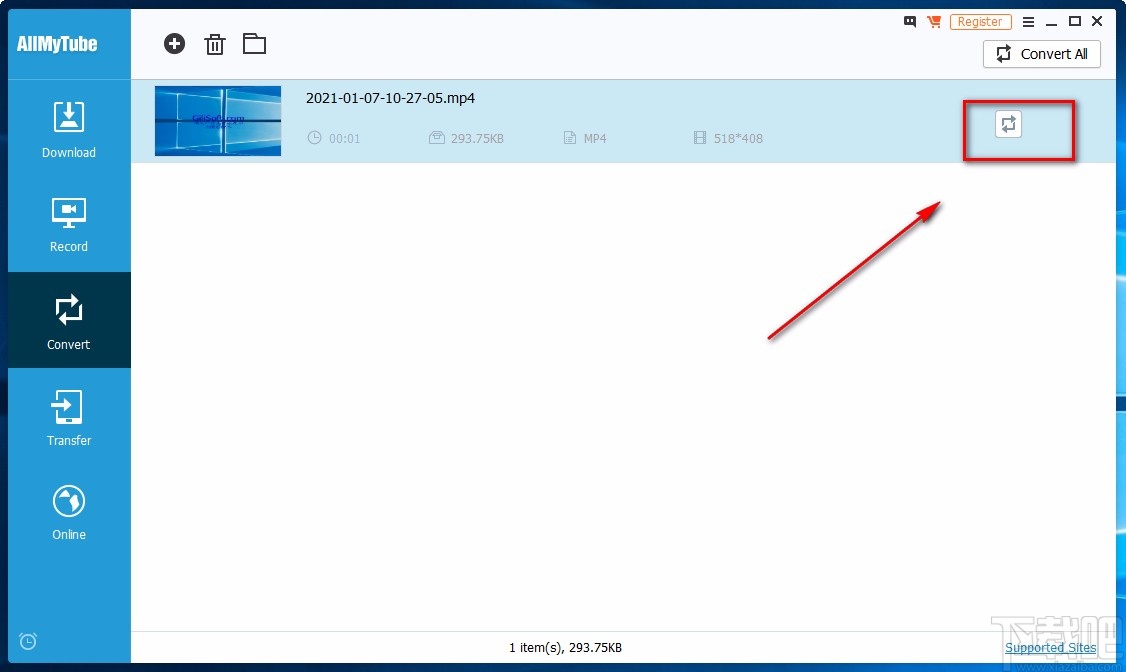Open the Transfer section
This screenshot has width=1126, height=672.
pos(69,417)
